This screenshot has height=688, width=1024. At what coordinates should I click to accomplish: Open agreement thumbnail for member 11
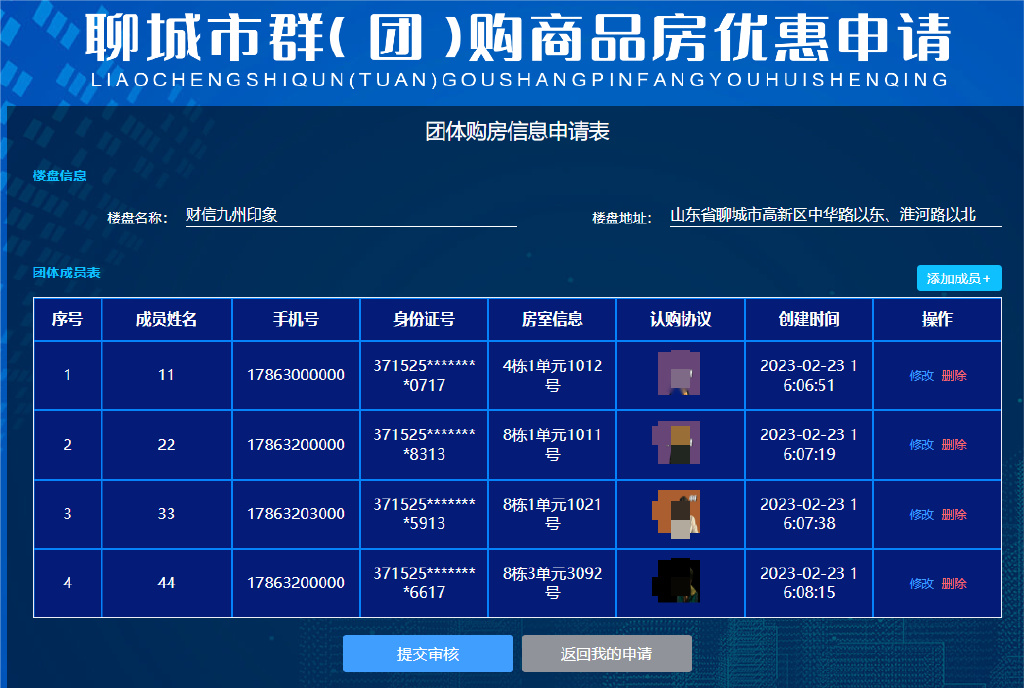pos(679,374)
